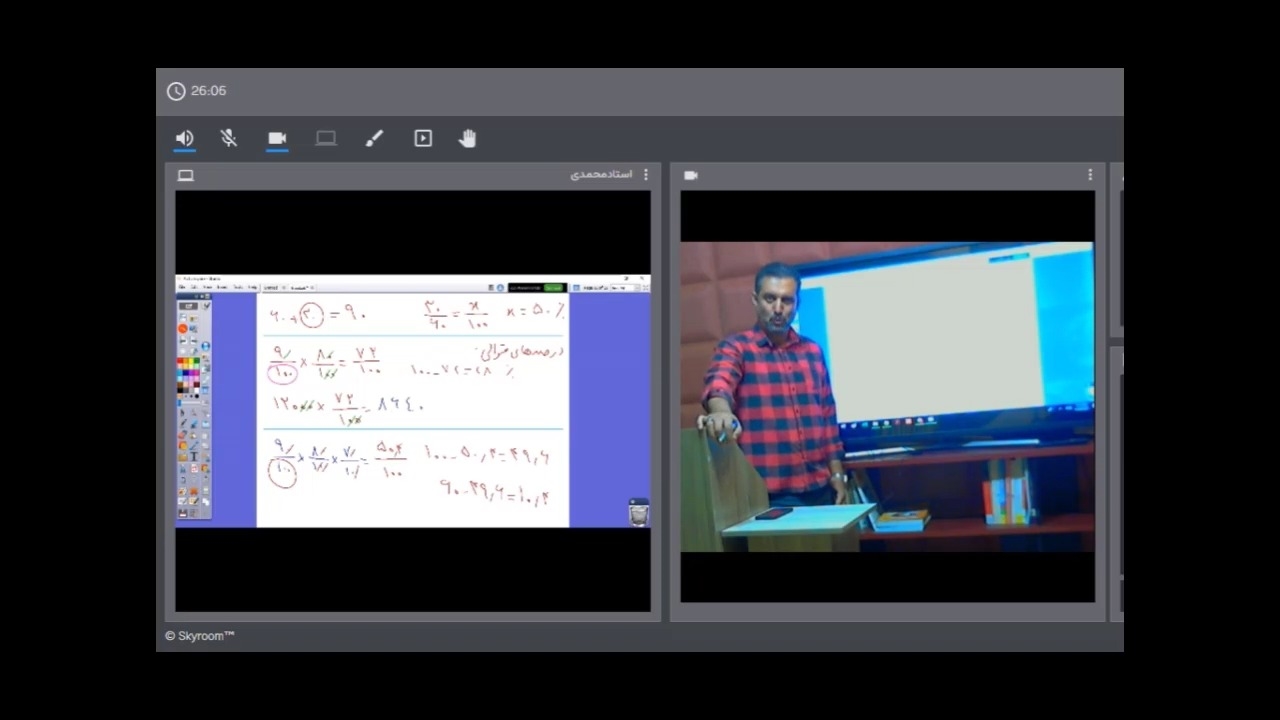Image resolution: width=1280 pixels, height=720 pixels.
Task: Open the Help menu in the shared whiteboard app
Action: click(x=252, y=287)
